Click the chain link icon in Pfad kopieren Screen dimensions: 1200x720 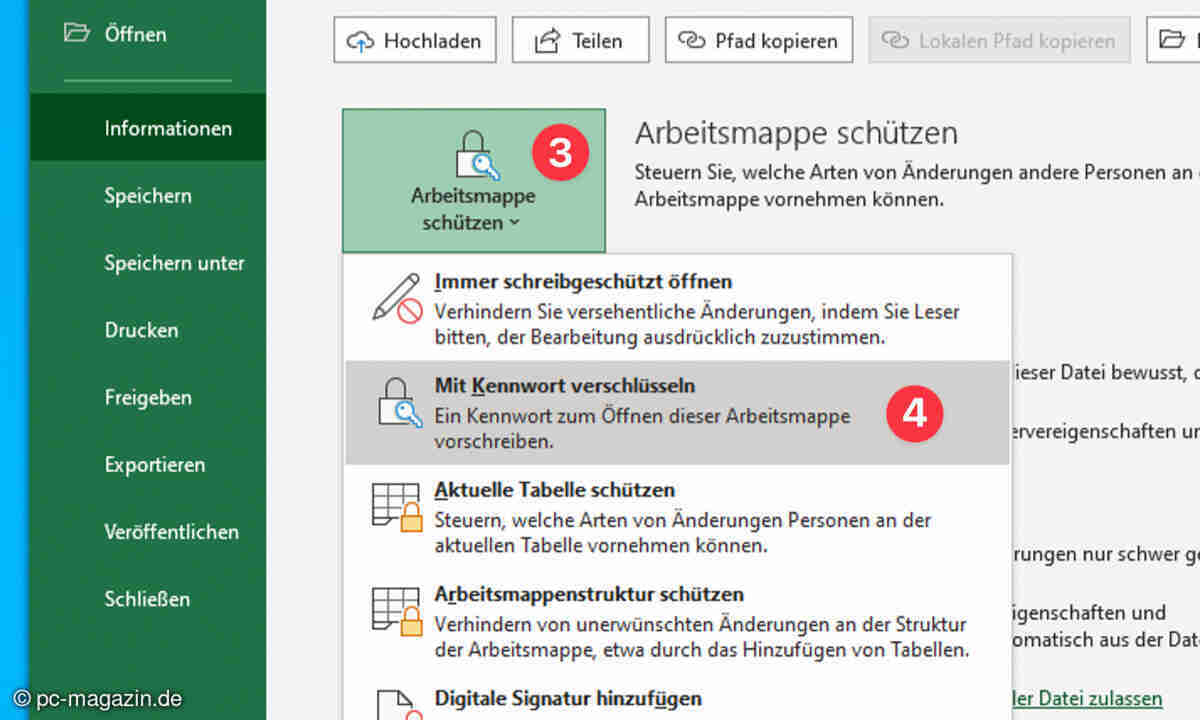pos(692,41)
